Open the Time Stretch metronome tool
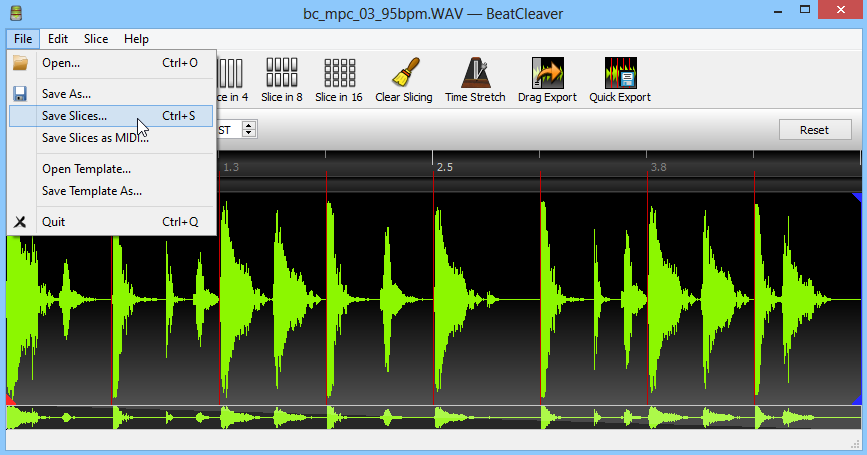Screen dimensions: 867x455 476,73
